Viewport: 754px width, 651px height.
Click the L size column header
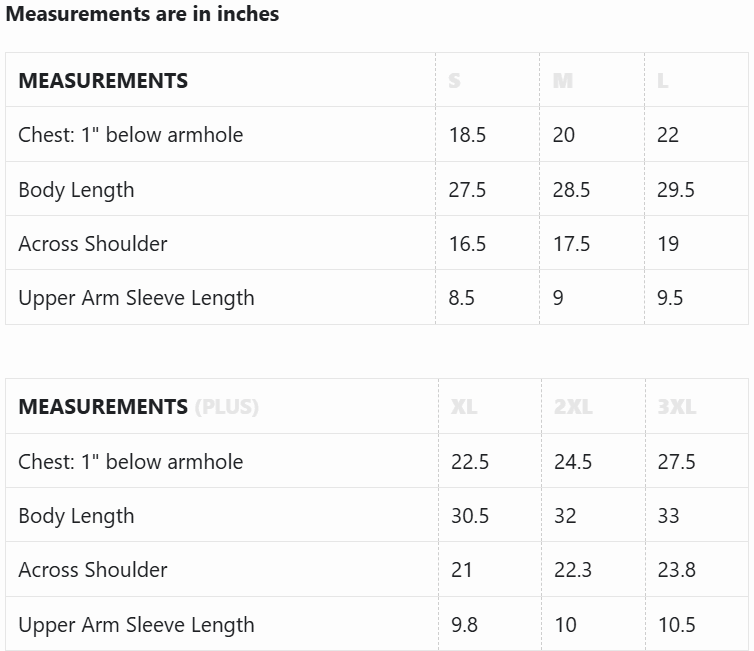(x=663, y=81)
